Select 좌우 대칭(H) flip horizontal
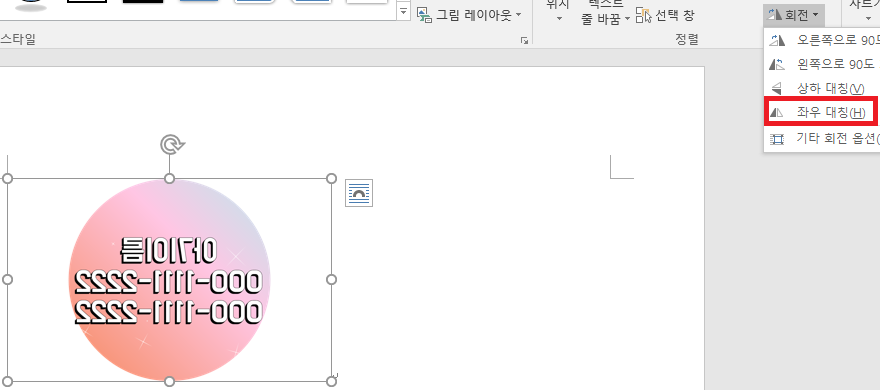The height and width of the screenshot is (390, 880). (820, 112)
